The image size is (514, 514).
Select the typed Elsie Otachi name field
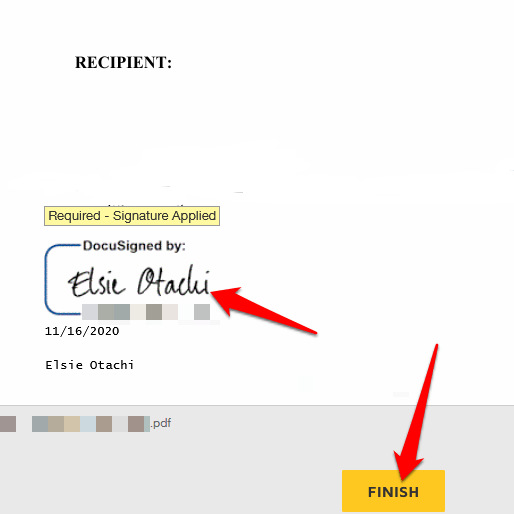pyautogui.click(x=89, y=365)
